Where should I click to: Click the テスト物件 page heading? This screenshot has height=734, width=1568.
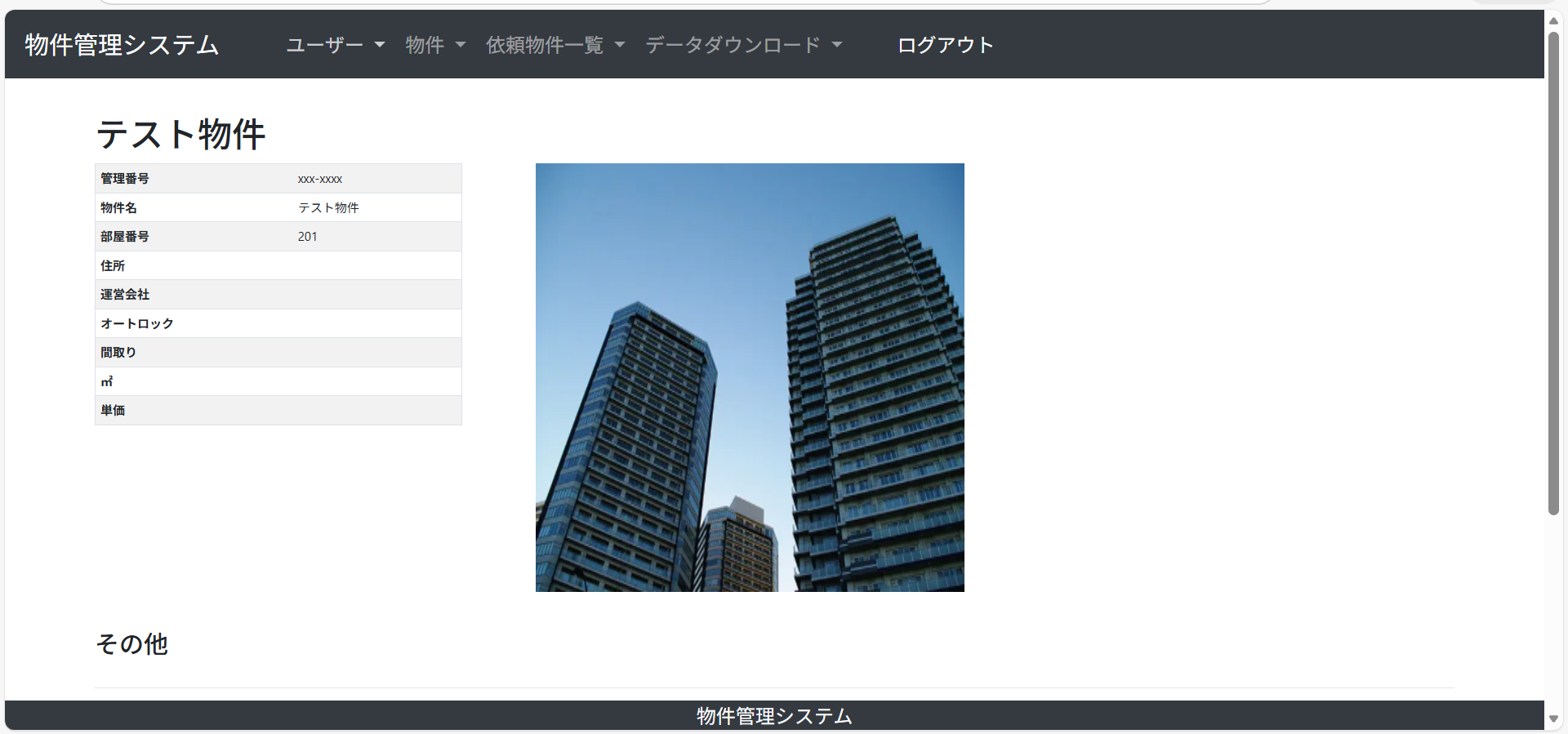180,134
